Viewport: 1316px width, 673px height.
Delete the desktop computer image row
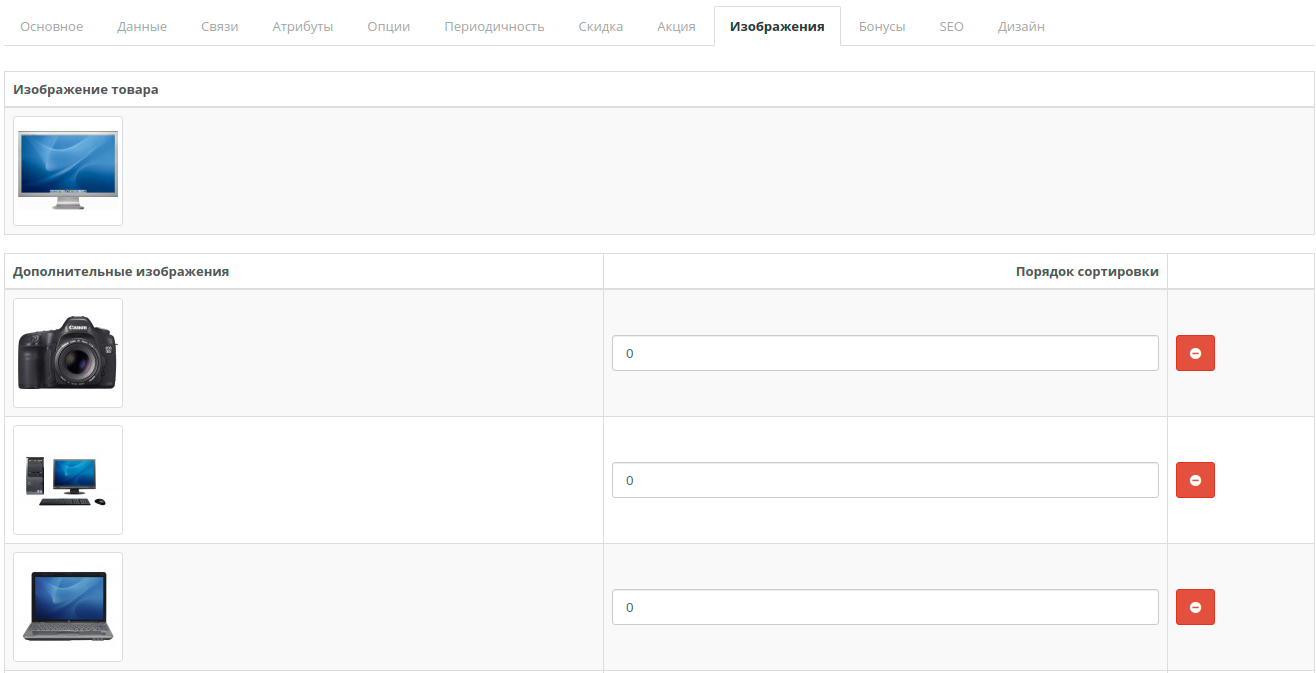[x=1195, y=480]
